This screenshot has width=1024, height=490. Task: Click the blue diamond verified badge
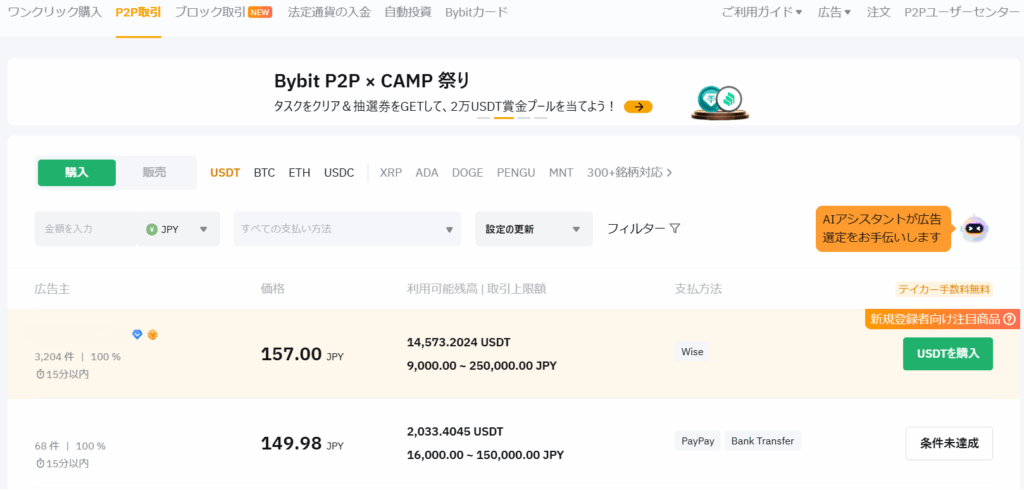pyautogui.click(x=137, y=334)
